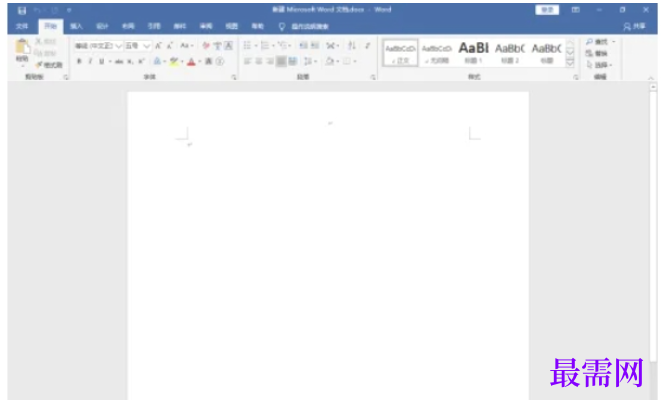Apply the Heading 2 style

pos(510,53)
